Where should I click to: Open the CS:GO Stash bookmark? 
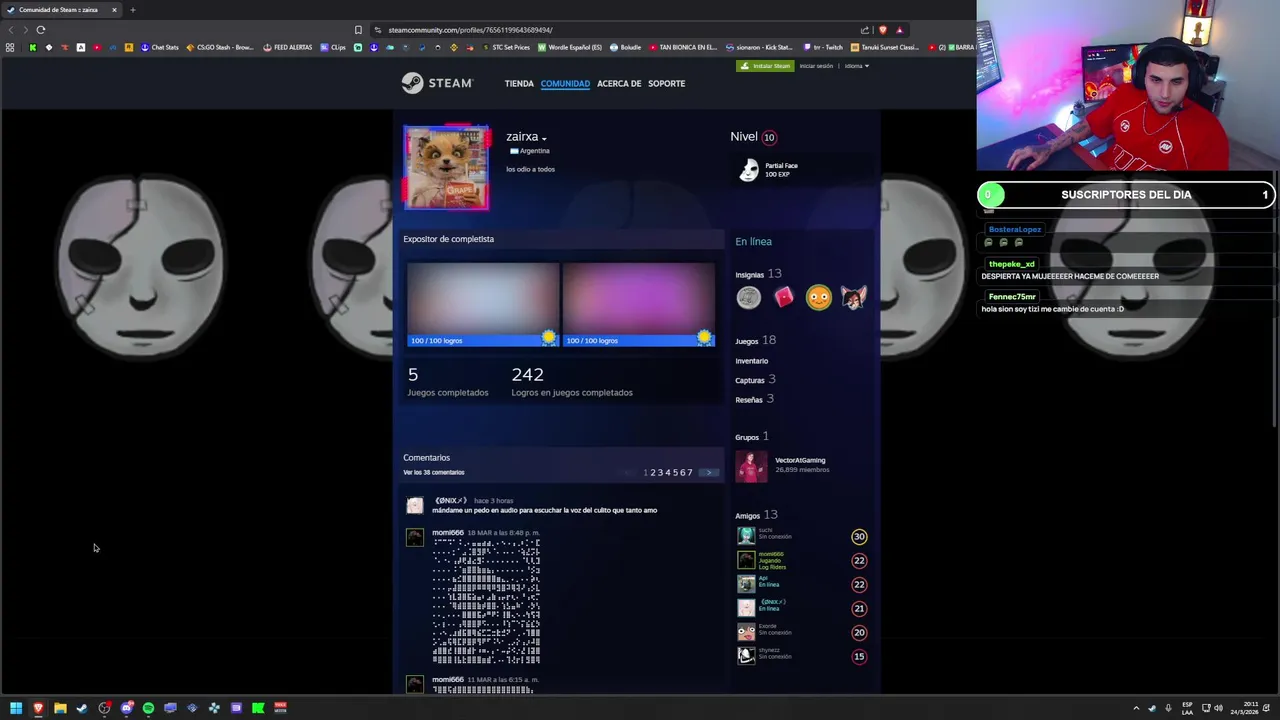click(x=220, y=47)
